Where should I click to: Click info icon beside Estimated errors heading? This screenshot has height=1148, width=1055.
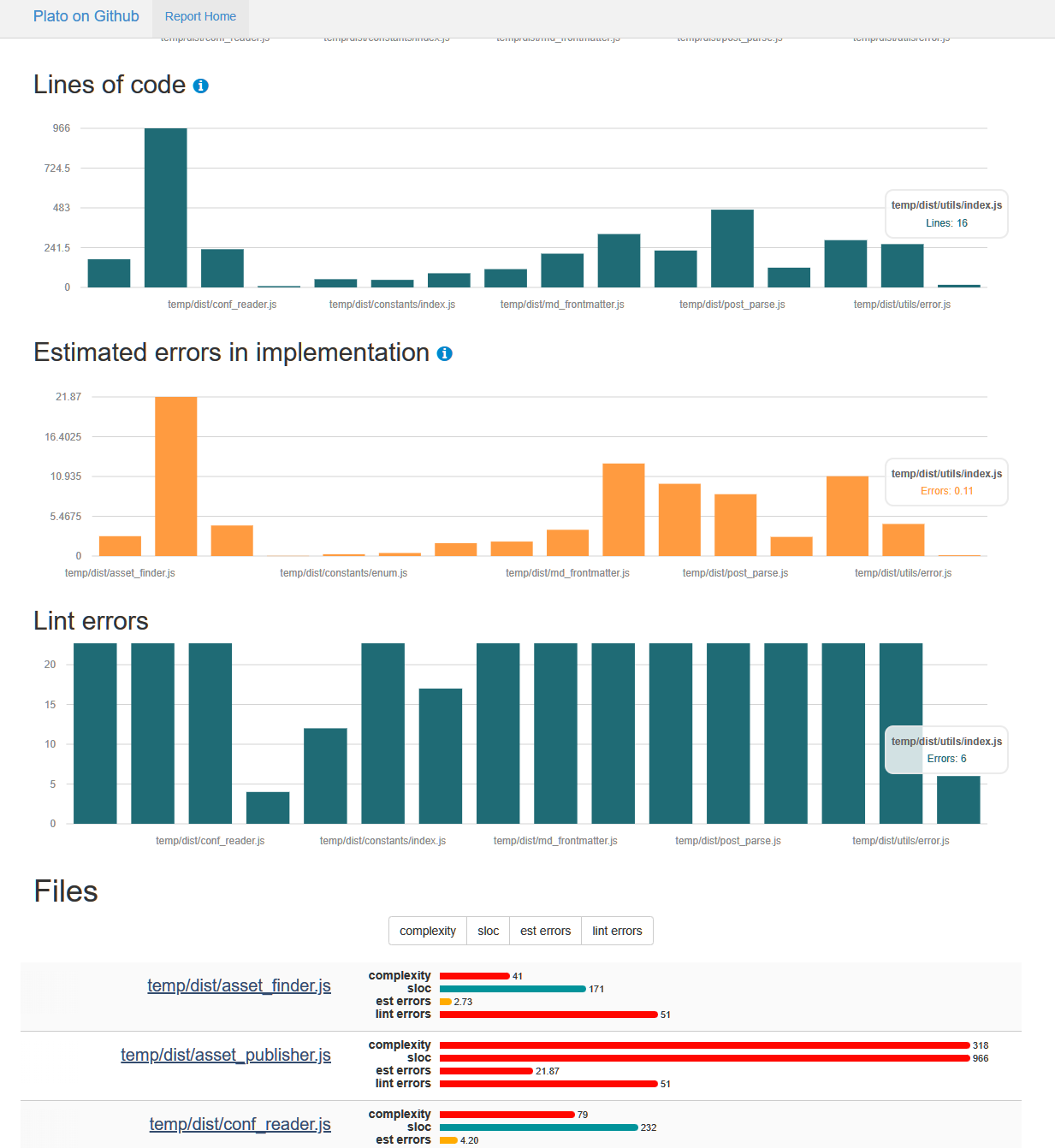(x=444, y=353)
